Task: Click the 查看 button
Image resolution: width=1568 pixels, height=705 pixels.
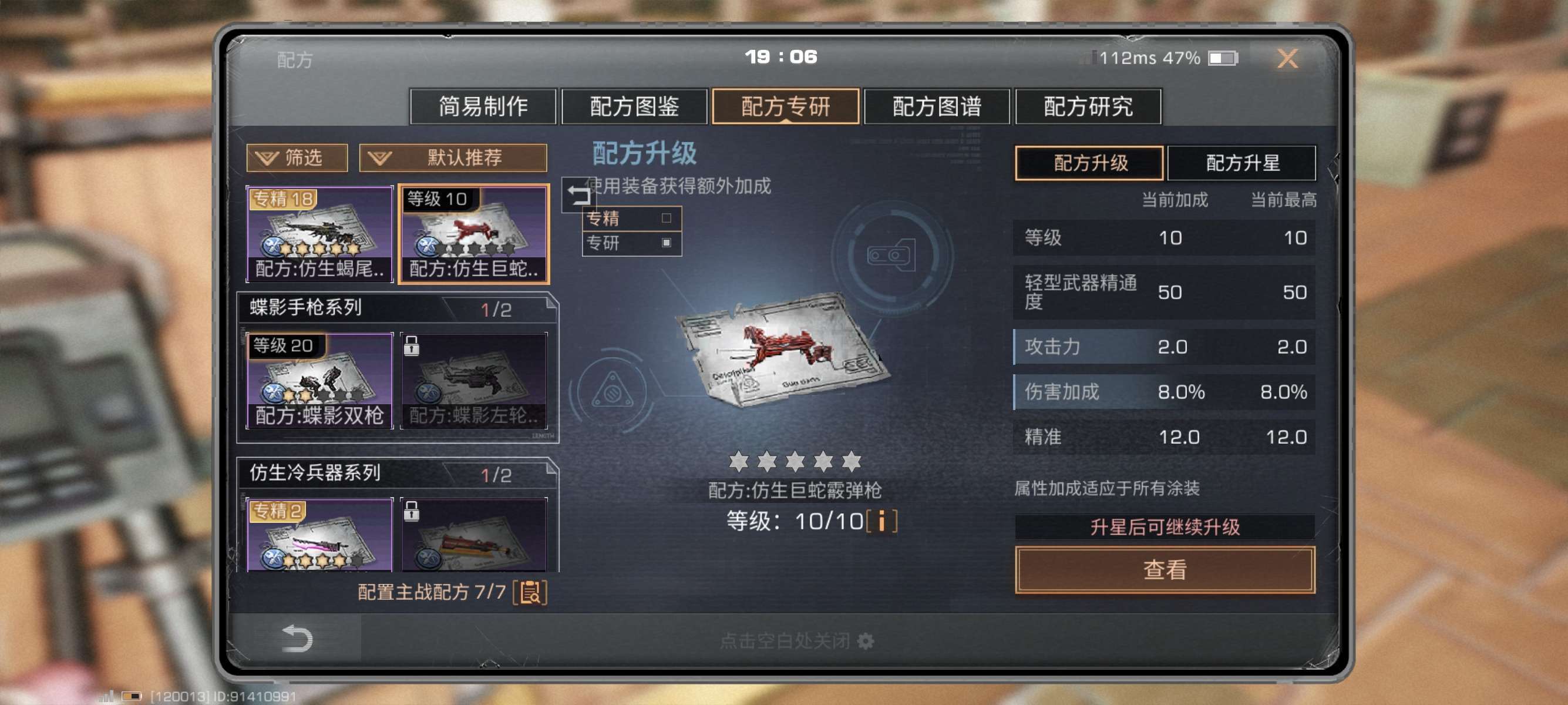Action: [x=1165, y=570]
